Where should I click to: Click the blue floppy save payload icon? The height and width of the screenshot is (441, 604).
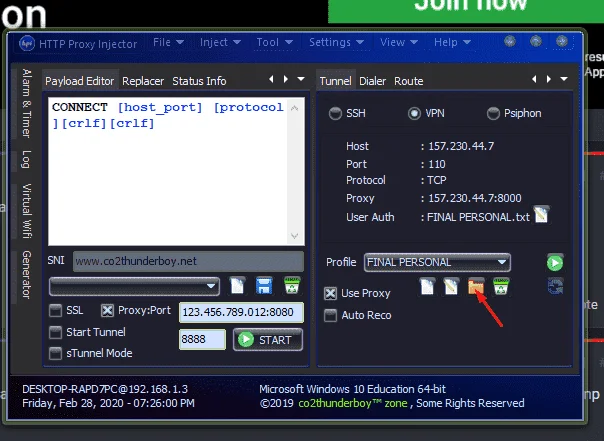(264, 286)
